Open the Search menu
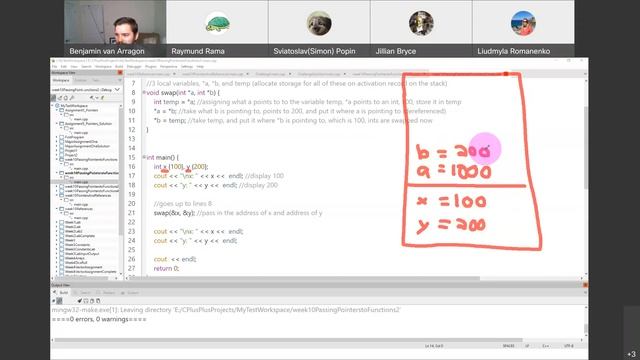 [87, 67]
